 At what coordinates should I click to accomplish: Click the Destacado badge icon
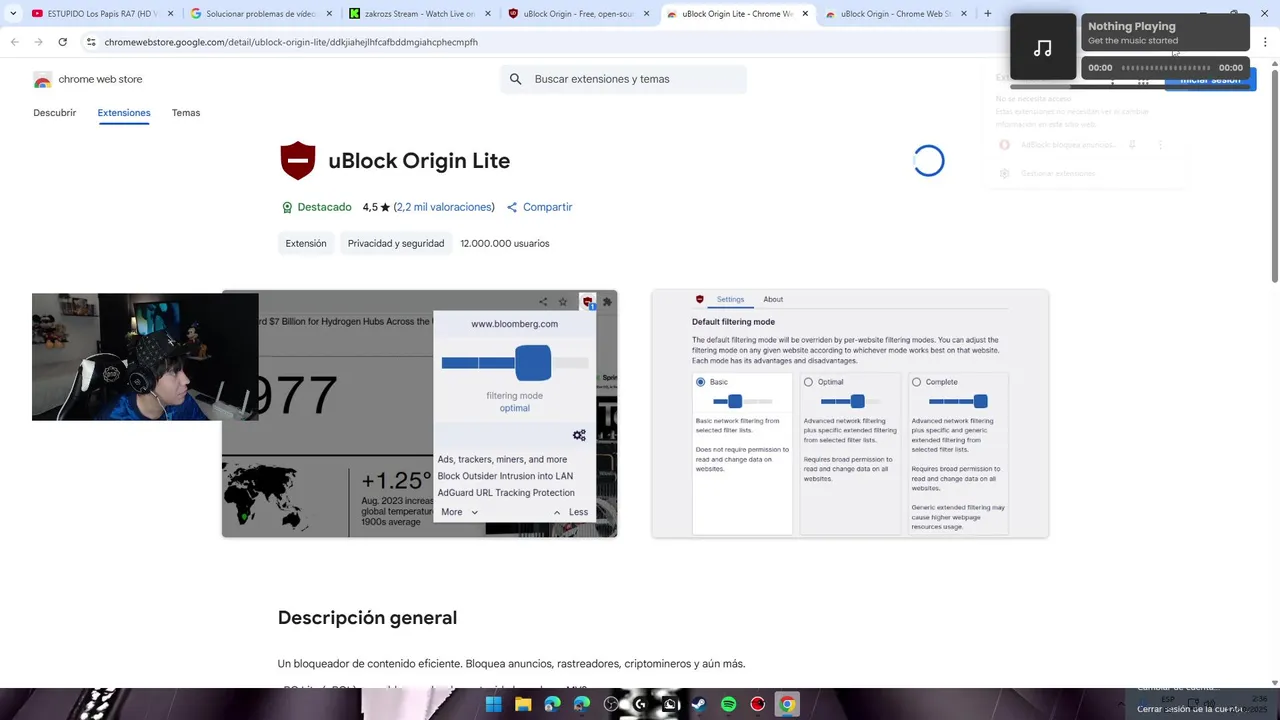[x=287, y=207]
